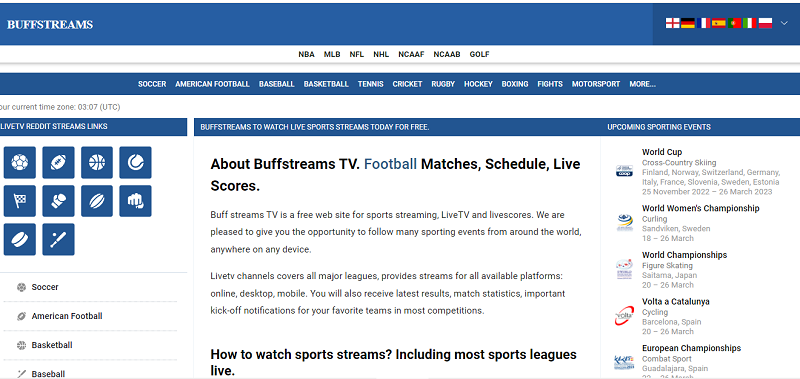Select SOCCER in the blue navigation bar
Image resolution: width=800 pixels, height=379 pixels.
coord(152,84)
